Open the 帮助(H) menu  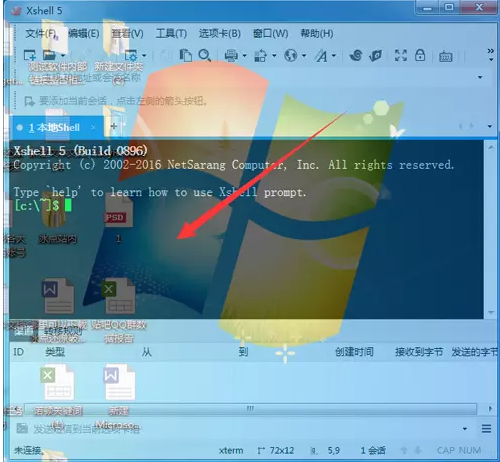click(317, 33)
